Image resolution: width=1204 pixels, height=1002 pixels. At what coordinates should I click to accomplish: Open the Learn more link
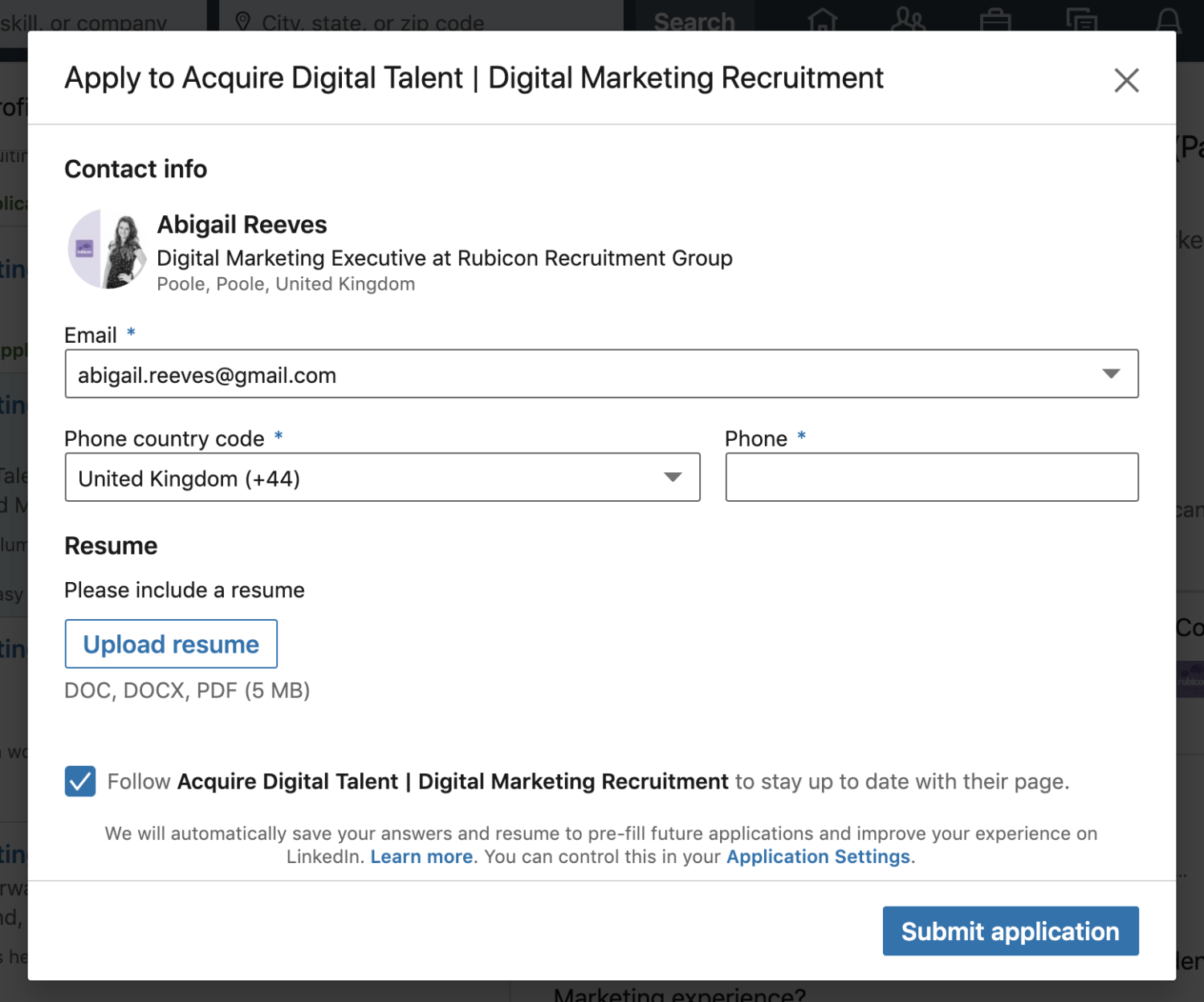tap(421, 857)
